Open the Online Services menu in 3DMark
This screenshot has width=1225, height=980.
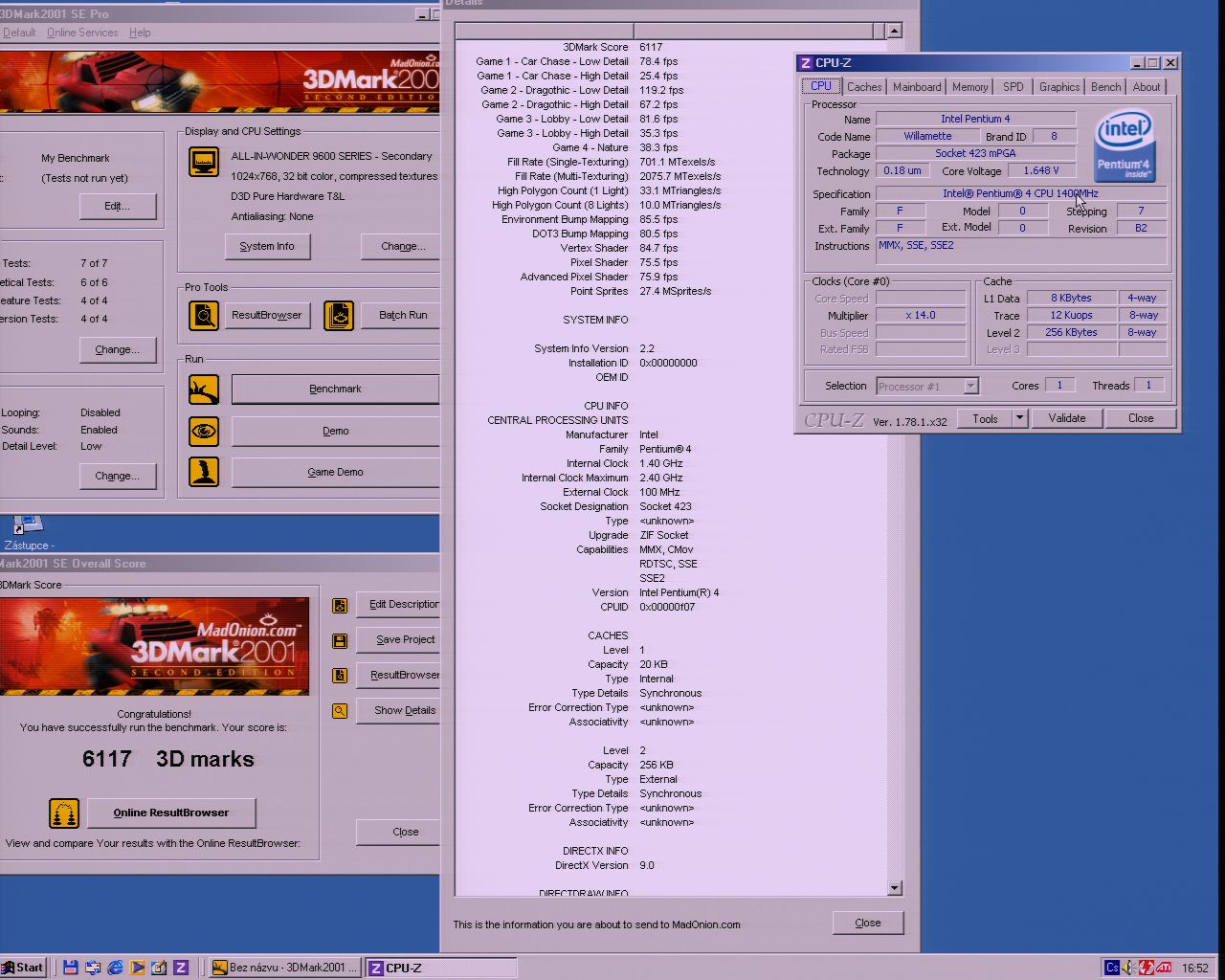[82, 33]
